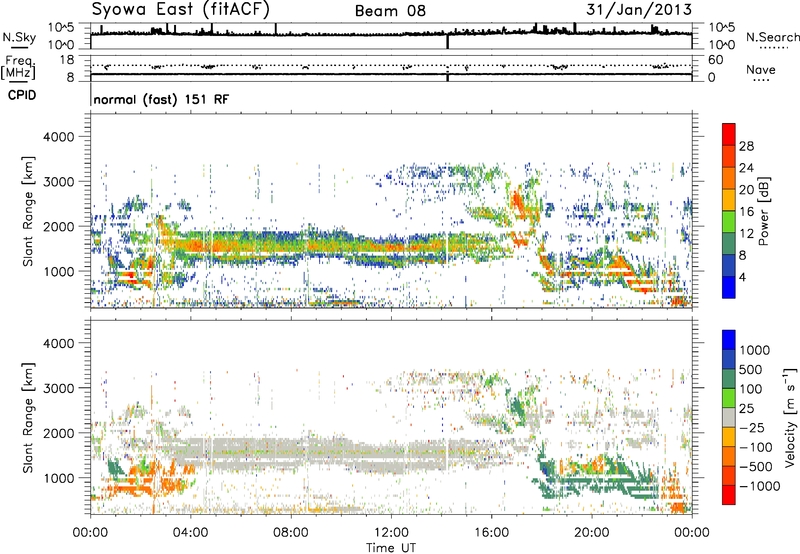Click the 'Velocity [m s-1]' colorbar label
The image size is (800, 554).
[x=790, y=418]
